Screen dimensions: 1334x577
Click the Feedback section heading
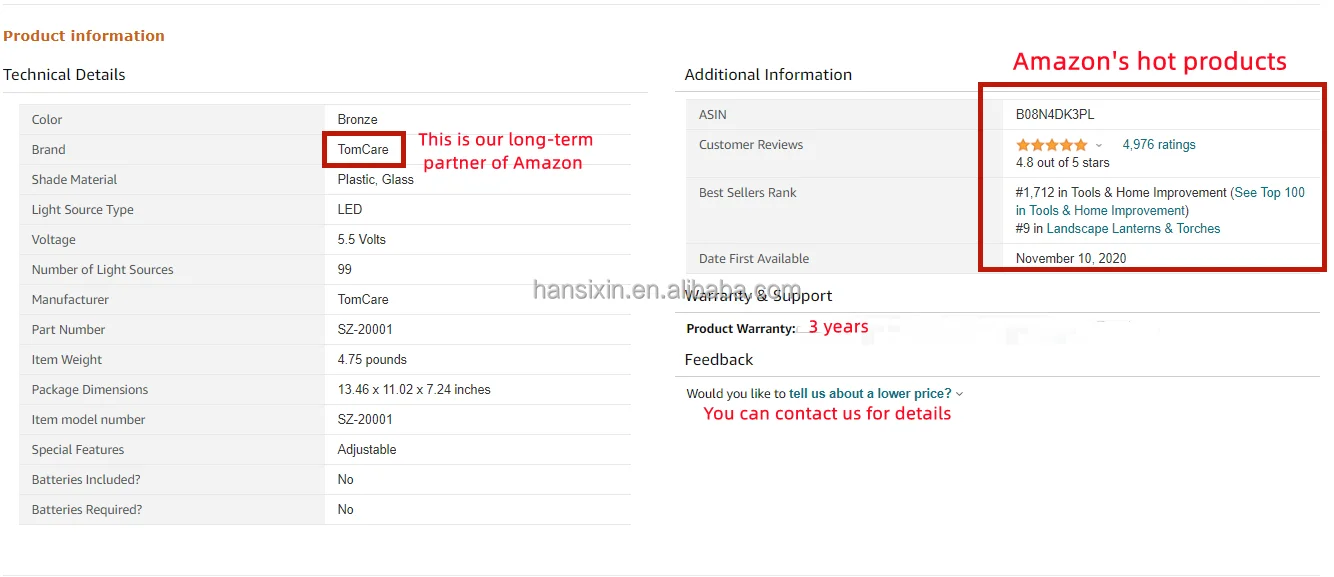tap(719, 360)
